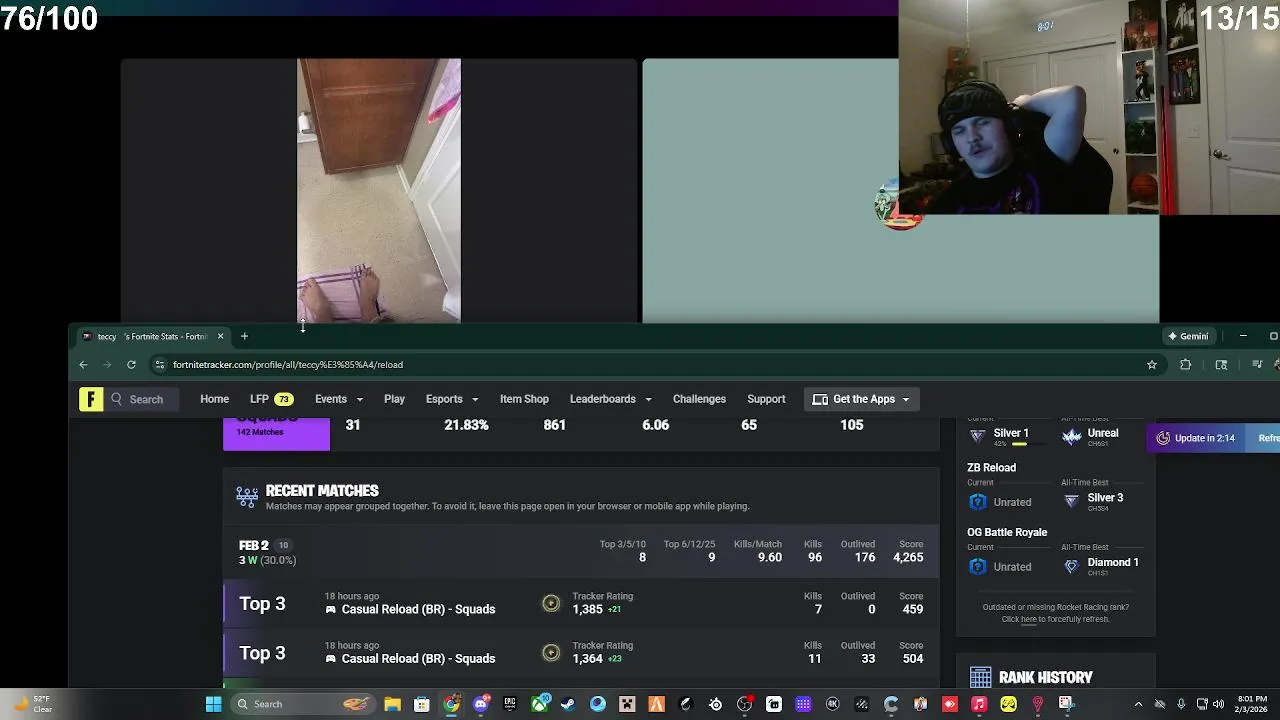The height and width of the screenshot is (720, 1280).
Task: Click the Silver 1 current rank badge
Action: [978, 436]
